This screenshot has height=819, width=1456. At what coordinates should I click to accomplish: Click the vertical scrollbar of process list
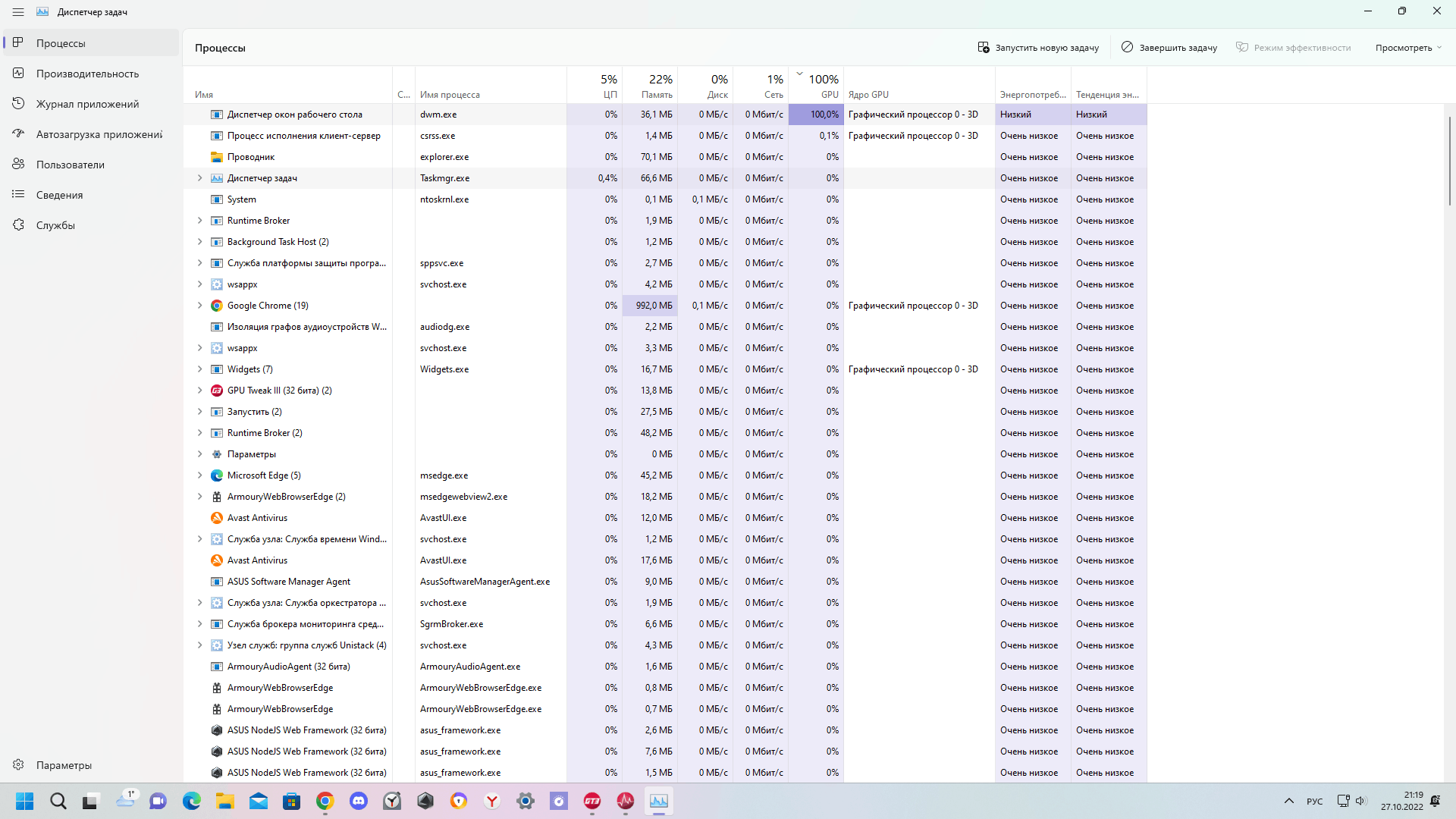pos(1449,161)
